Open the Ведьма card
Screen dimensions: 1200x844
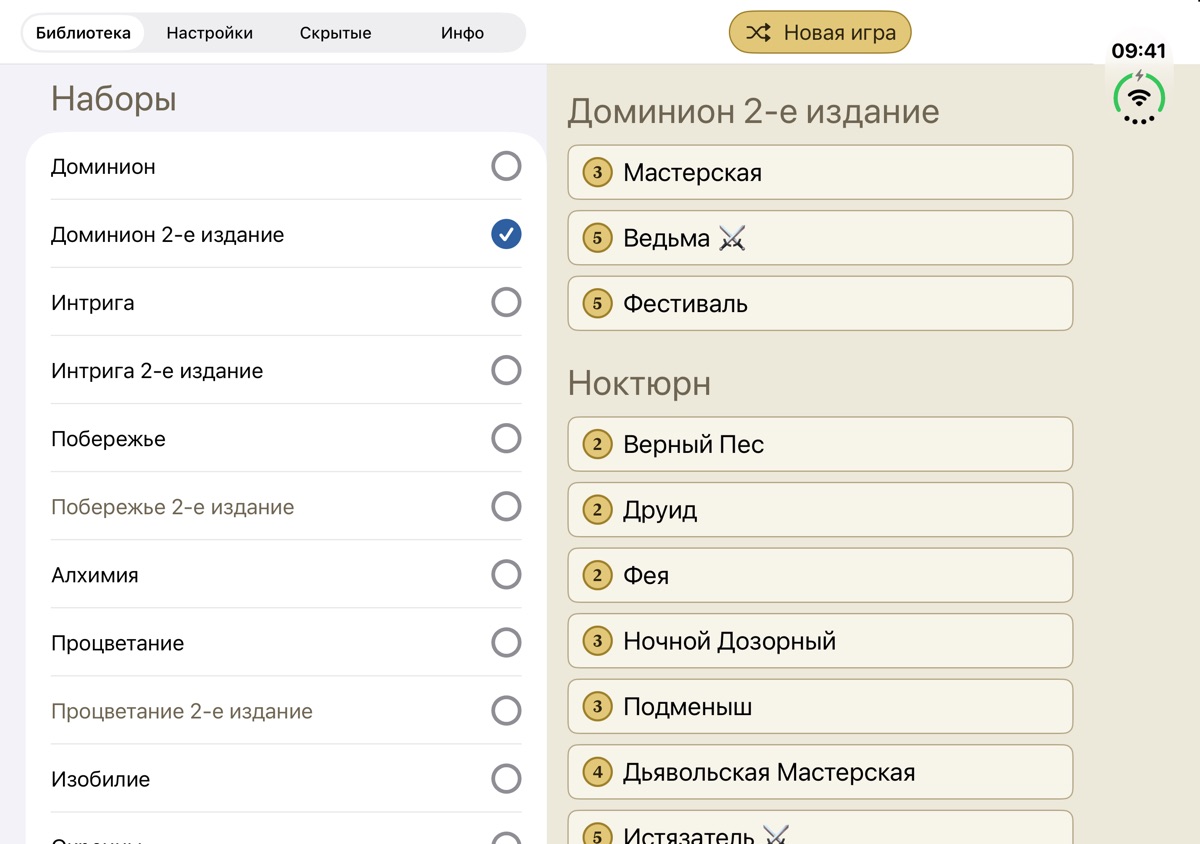(x=820, y=238)
